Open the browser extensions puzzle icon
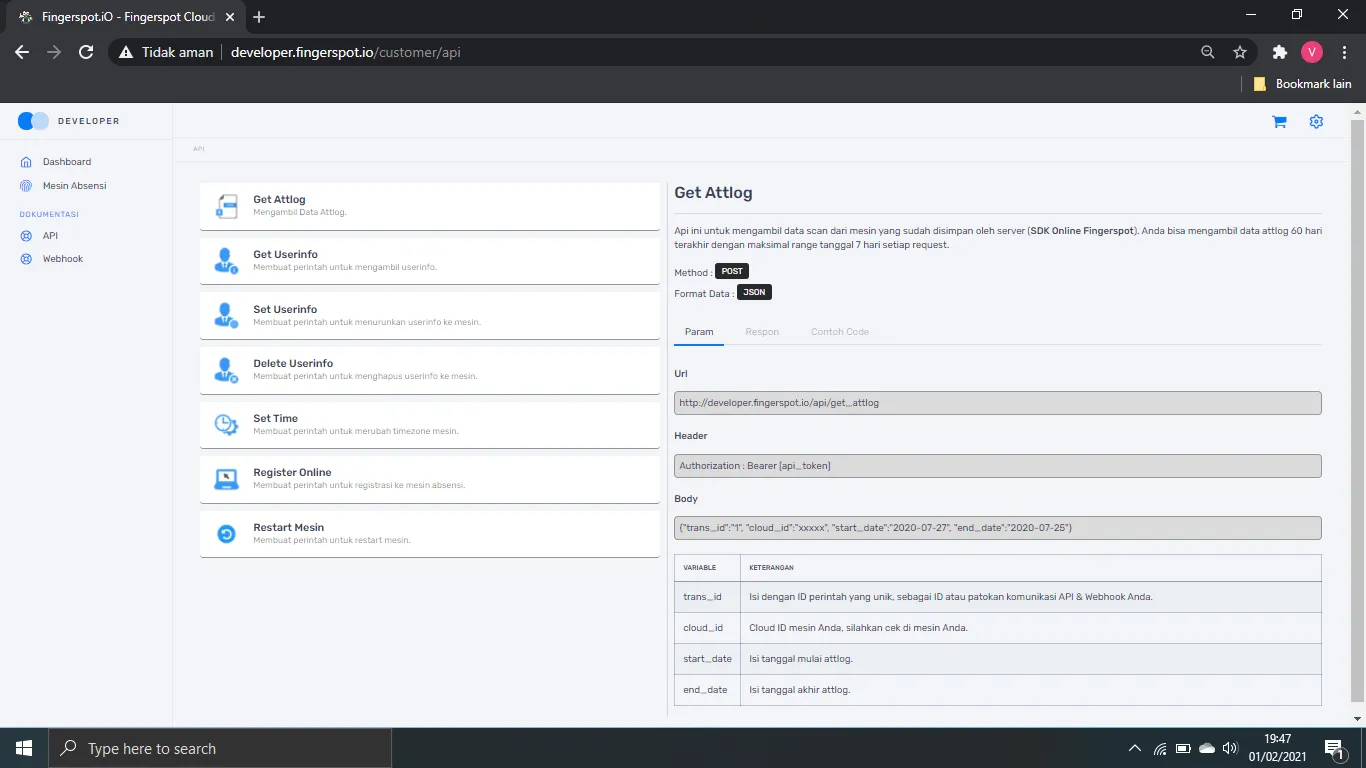1366x768 pixels. [x=1280, y=52]
